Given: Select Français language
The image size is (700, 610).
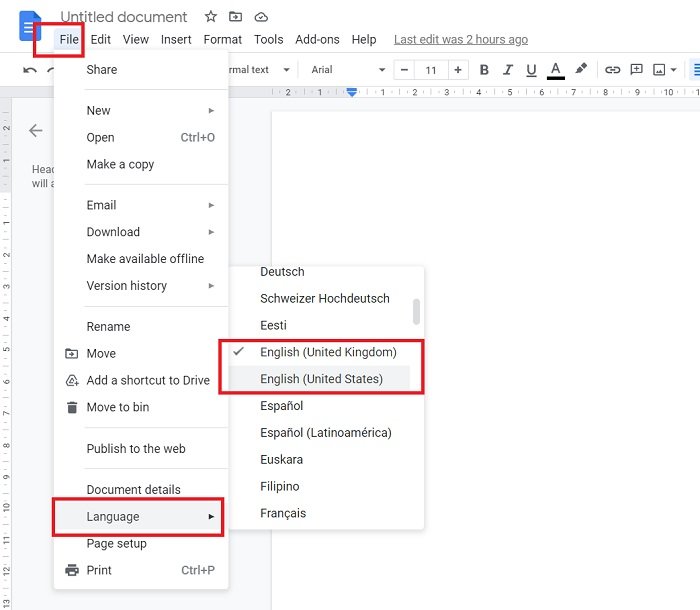Looking at the screenshot, I should pos(319,513).
